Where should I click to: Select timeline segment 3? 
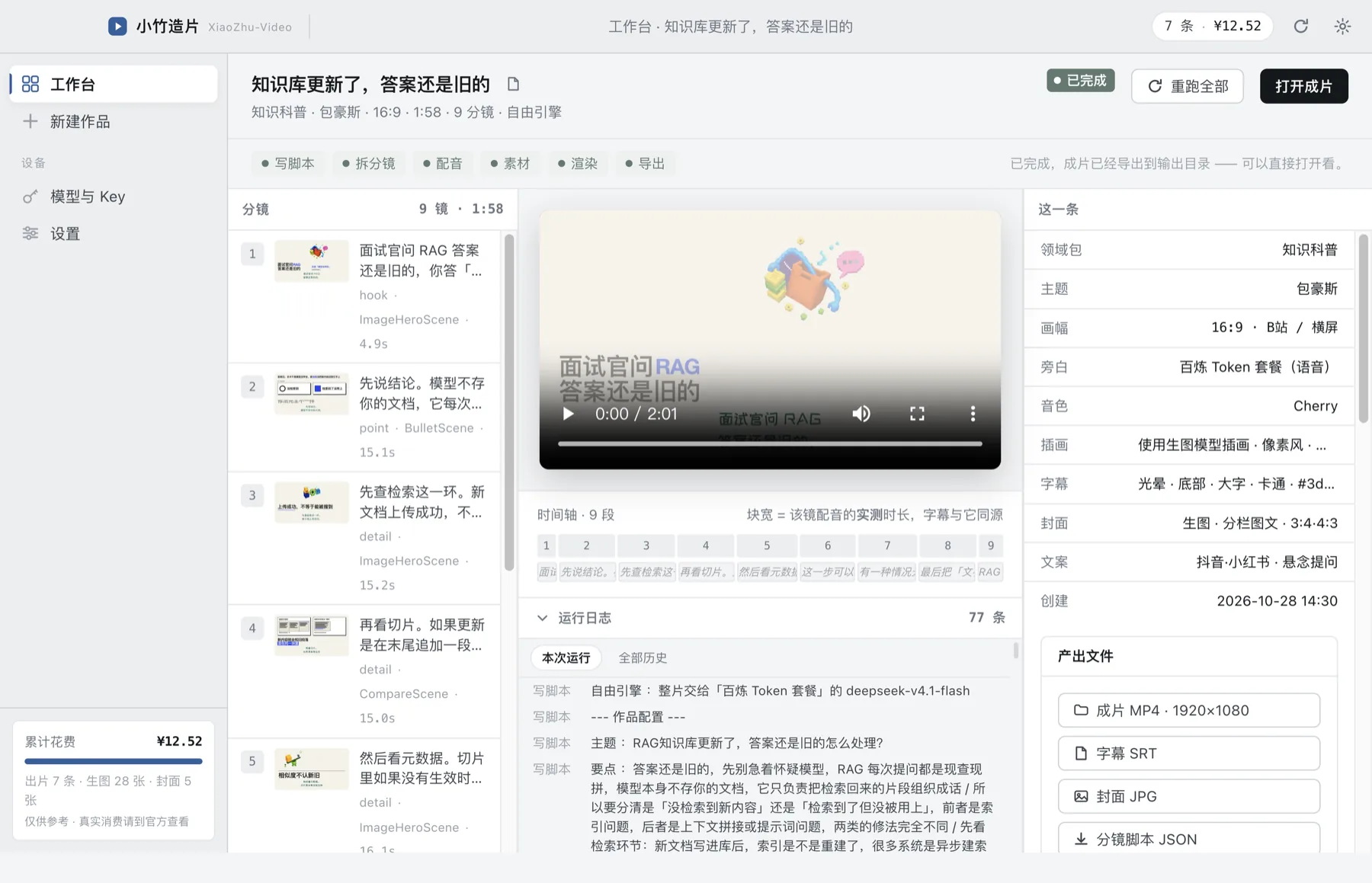click(646, 545)
